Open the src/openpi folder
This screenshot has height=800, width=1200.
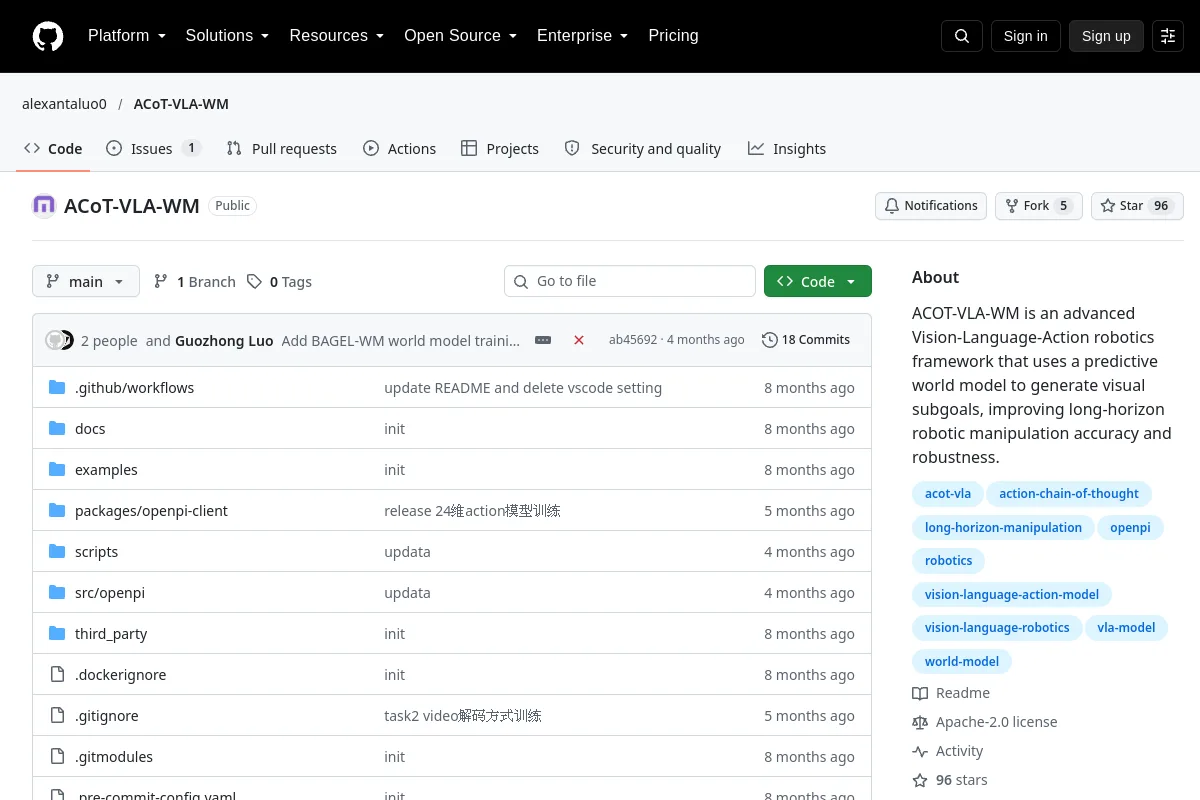[110, 593]
